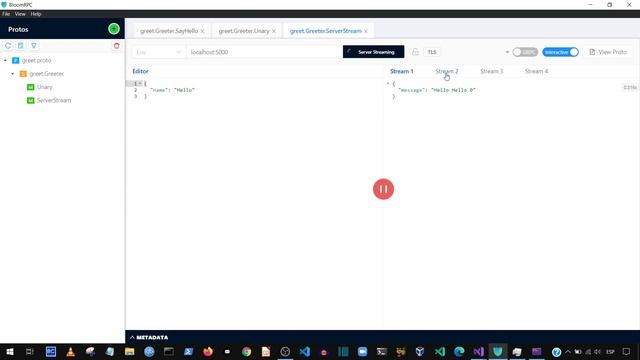Click the "name": "Hello" line in Editor
The height and width of the screenshot is (360, 640).
173,90
